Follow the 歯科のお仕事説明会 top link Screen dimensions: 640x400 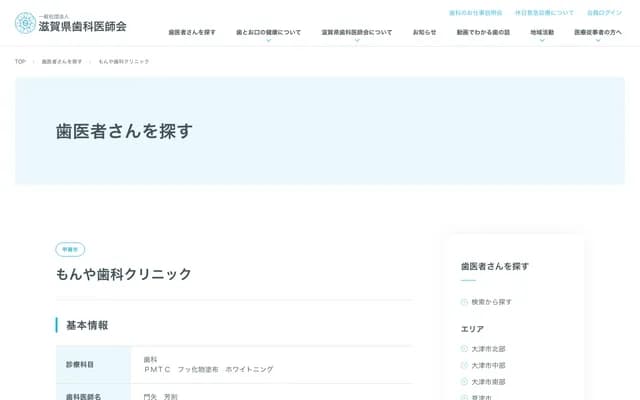coord(476,13)
